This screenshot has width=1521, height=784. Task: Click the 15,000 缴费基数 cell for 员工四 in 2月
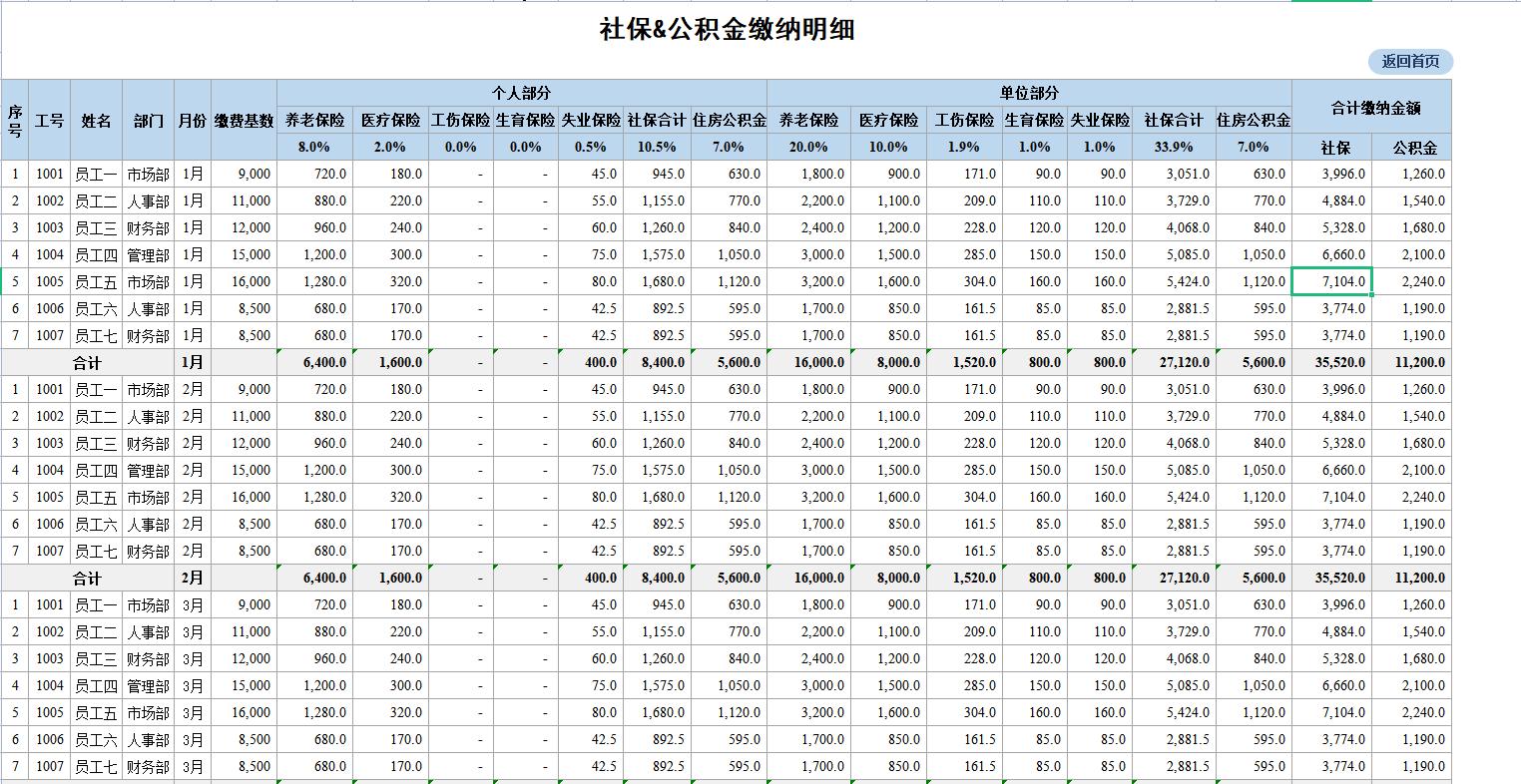[x=244, y=470]
